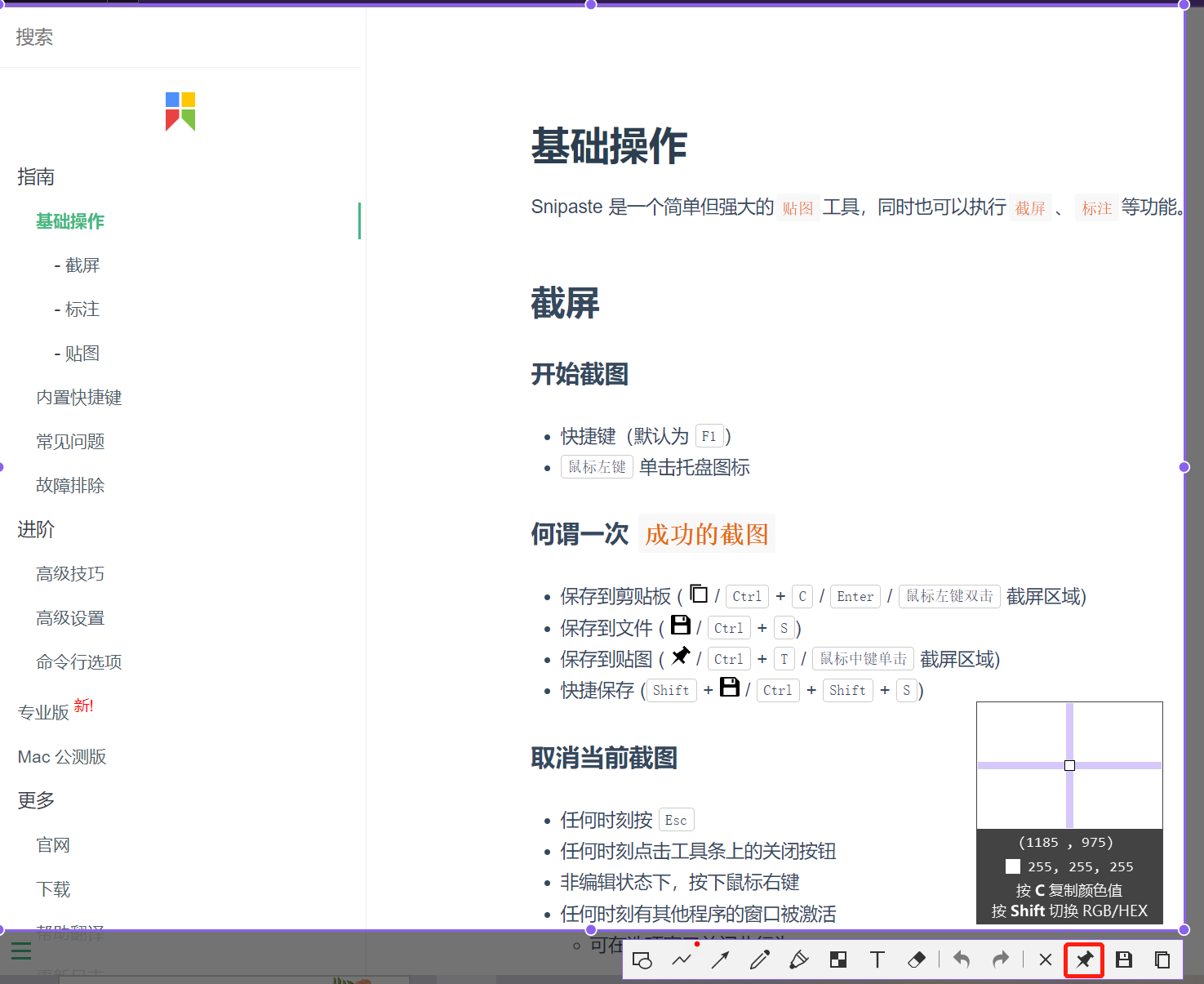
Task: Copy the snip to clipboard
Action: point(1162,960)
